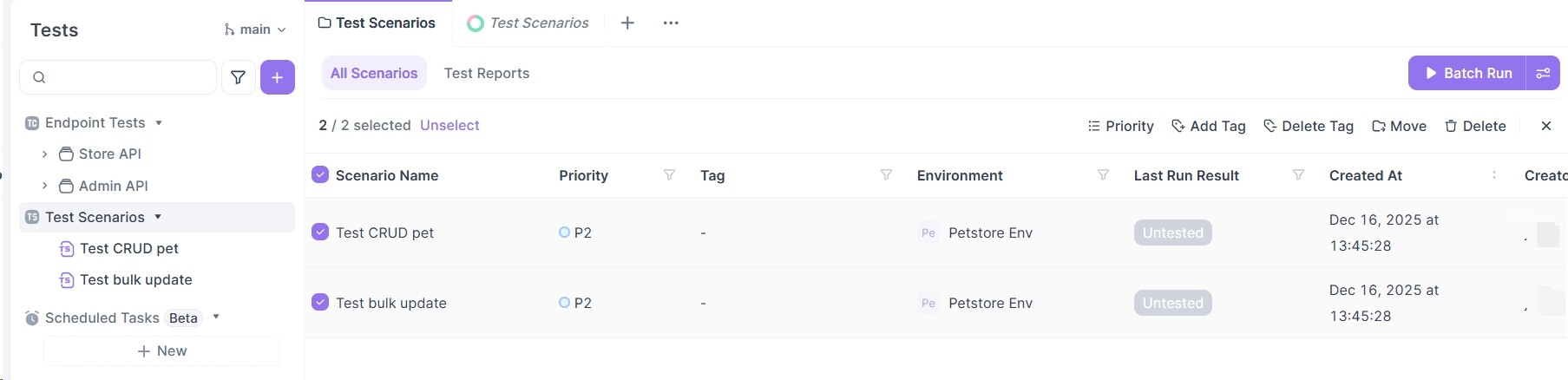Click the Batch Run button
The width and height of the screenshot is (1568, 380).
pos(1467,73)
